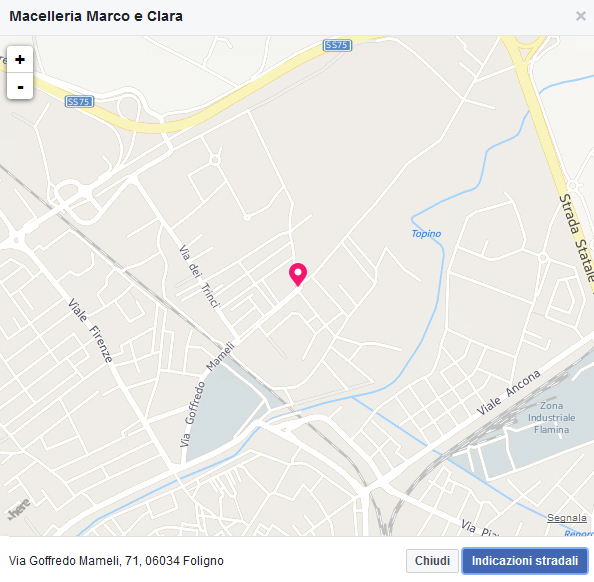Open Indicazioni stradali for directions

click(x=525, y=561)
